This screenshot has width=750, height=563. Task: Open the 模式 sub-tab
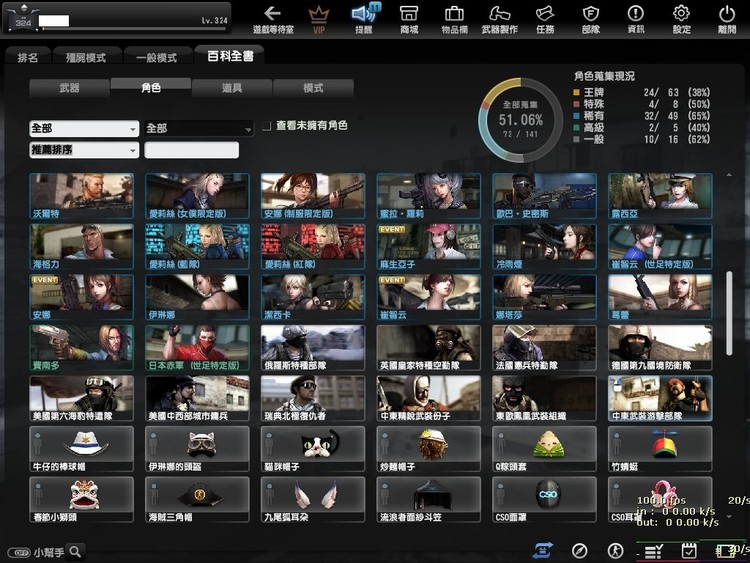point(313,88)
